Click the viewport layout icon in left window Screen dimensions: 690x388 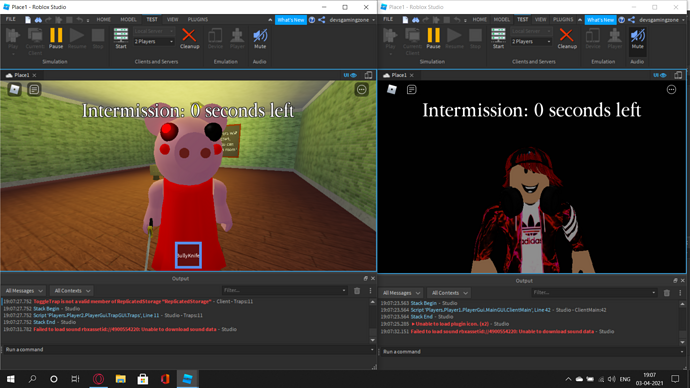click(x=368, y=75)
